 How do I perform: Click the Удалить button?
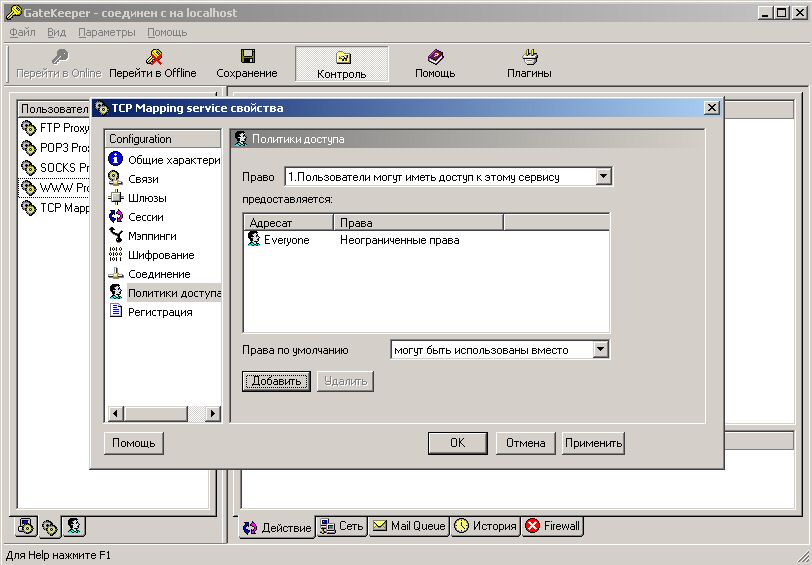(345, 381)
